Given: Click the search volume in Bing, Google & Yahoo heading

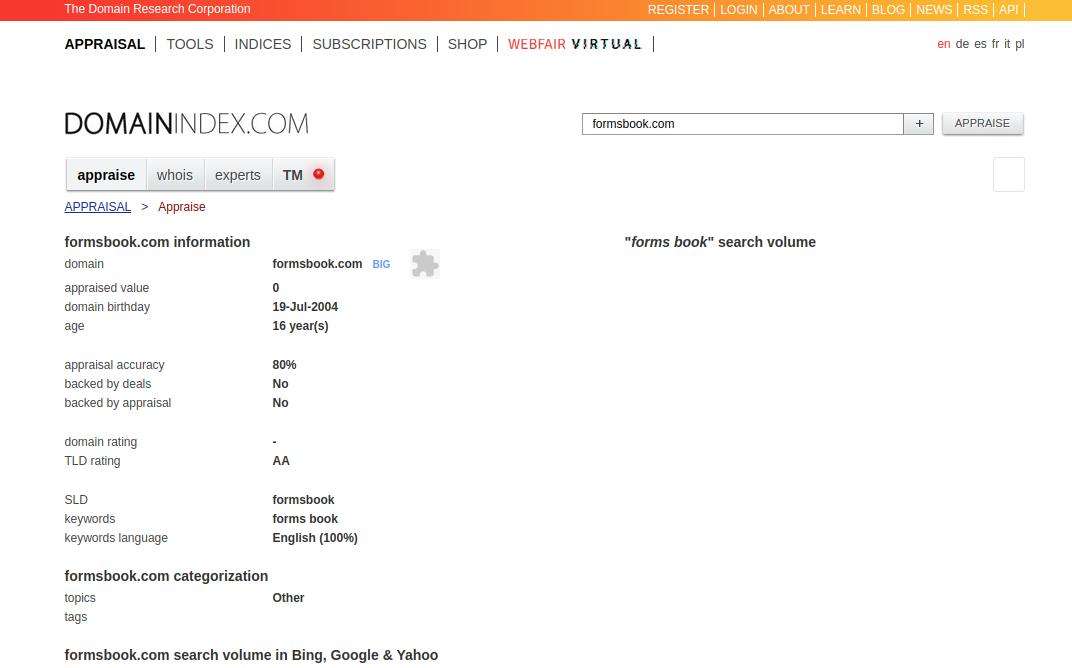Looking at the screenshot, I should (x=251, y=655).
